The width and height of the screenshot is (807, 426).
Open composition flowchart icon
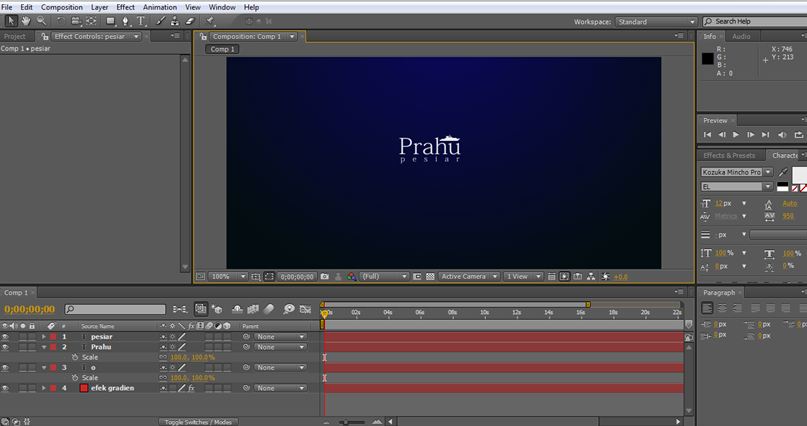point(591,276)
